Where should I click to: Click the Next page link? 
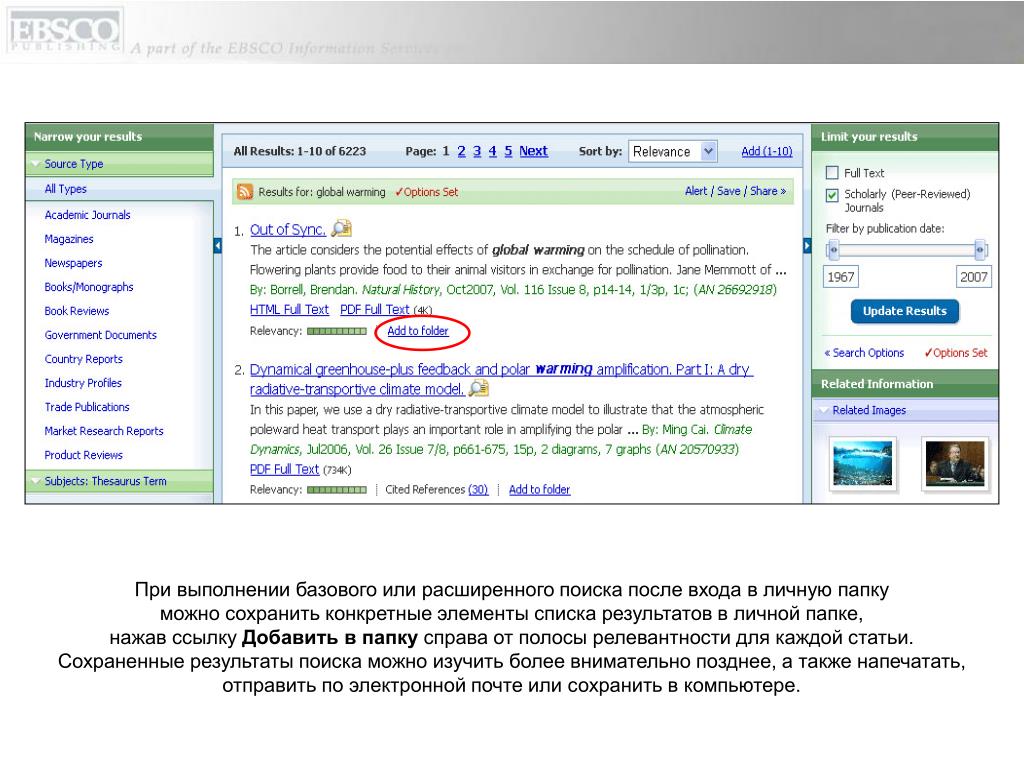point(534,152)
